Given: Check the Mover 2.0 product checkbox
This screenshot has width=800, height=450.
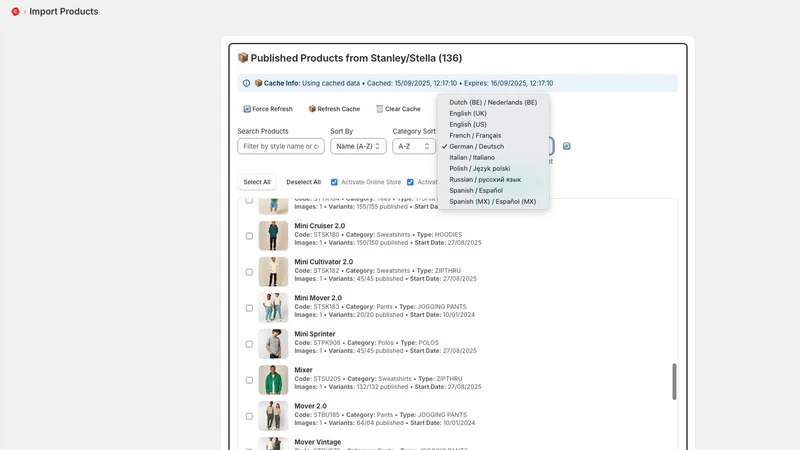Looking at the screenshot, I should [249, 416].
